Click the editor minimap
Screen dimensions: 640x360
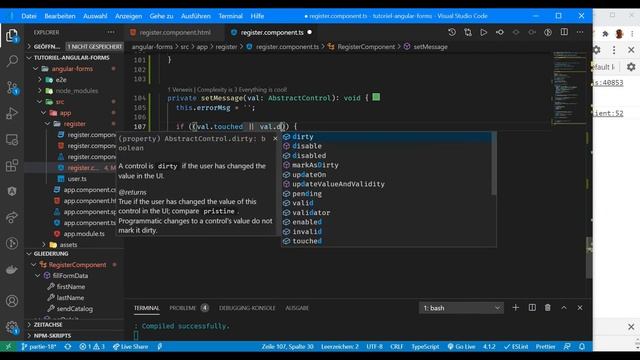click(x=569, y=88)
